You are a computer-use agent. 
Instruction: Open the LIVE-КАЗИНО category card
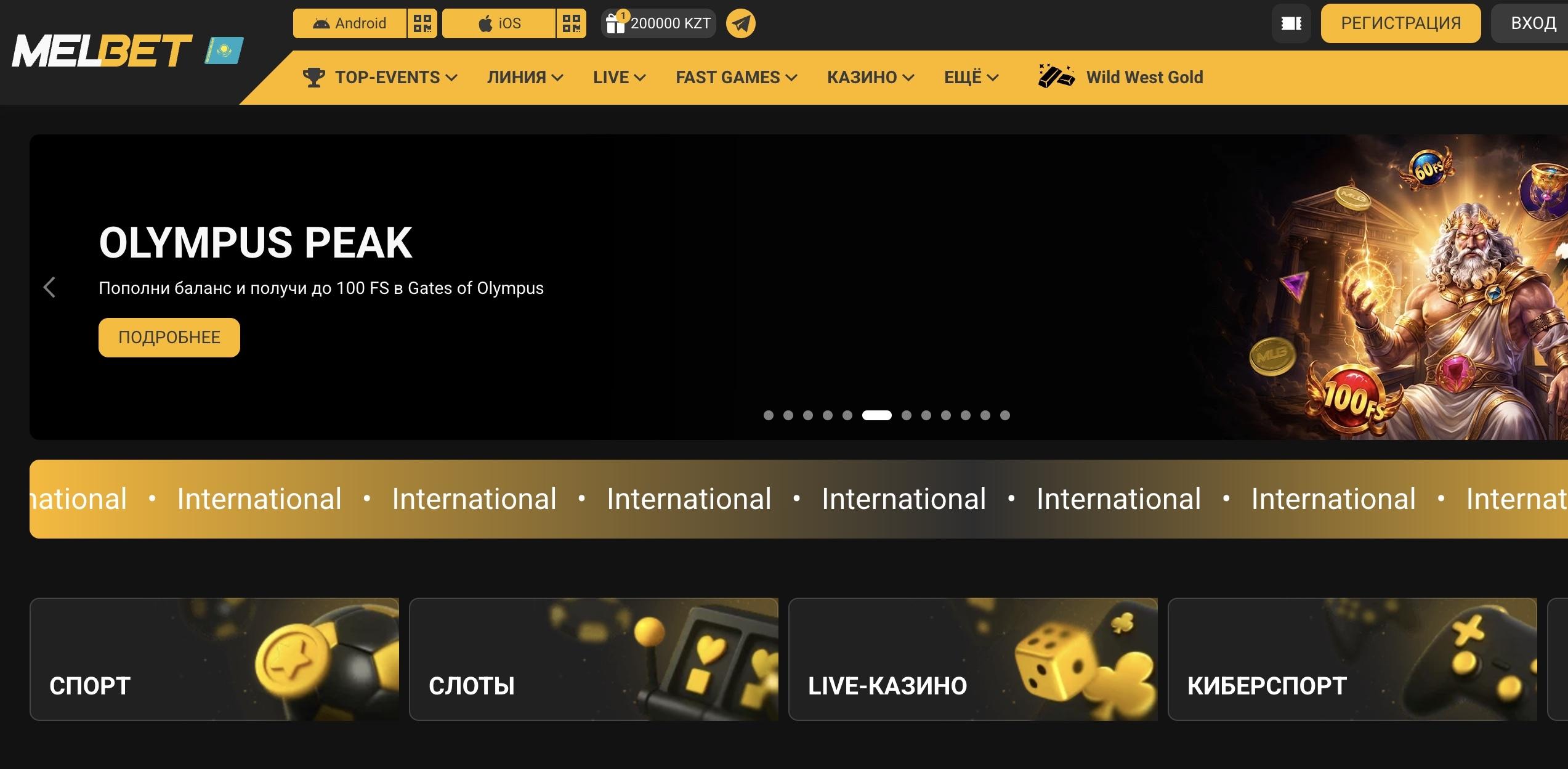coord(973,659)
